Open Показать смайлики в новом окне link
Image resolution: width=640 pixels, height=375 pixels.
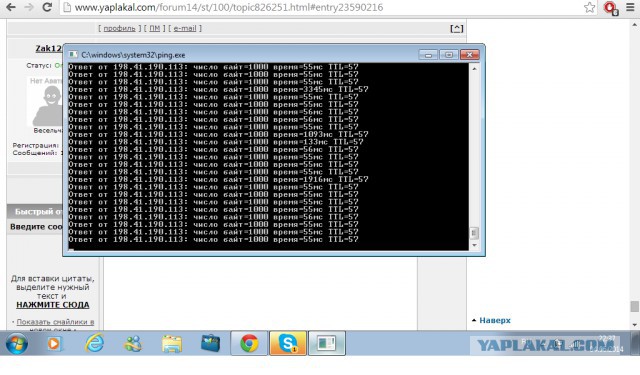tap(55, 325)
